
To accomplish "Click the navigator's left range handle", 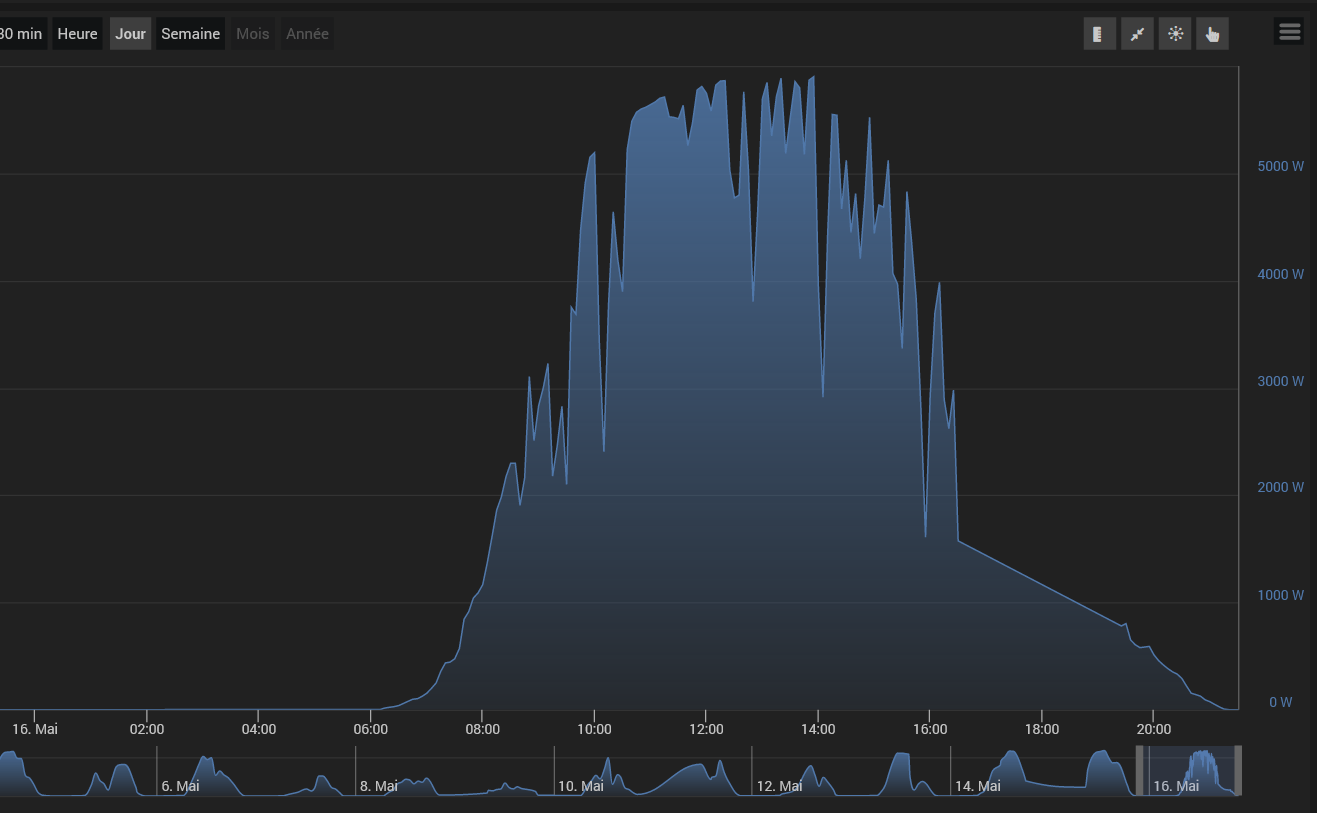I will point(1139,771).
